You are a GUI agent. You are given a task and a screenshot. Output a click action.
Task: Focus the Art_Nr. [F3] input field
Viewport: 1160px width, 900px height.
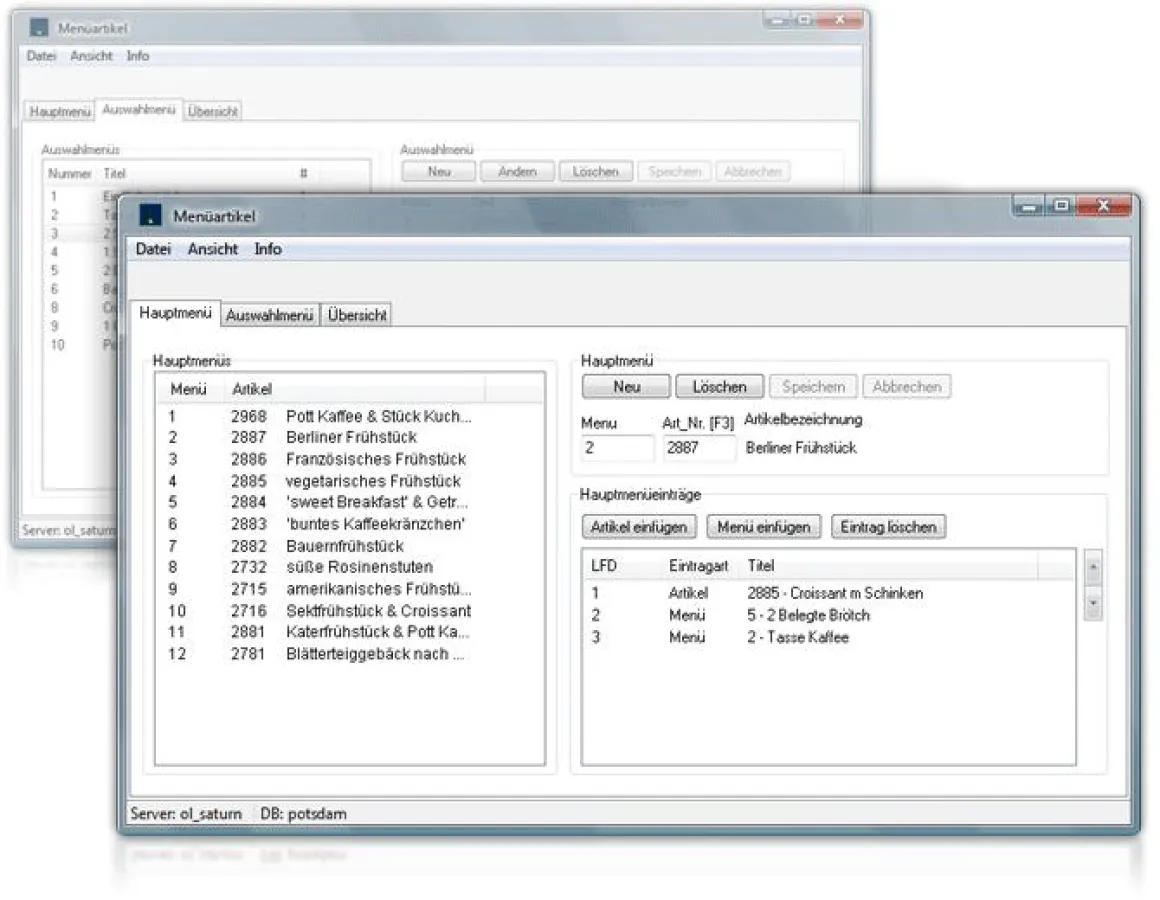click(x=698, y=448)
